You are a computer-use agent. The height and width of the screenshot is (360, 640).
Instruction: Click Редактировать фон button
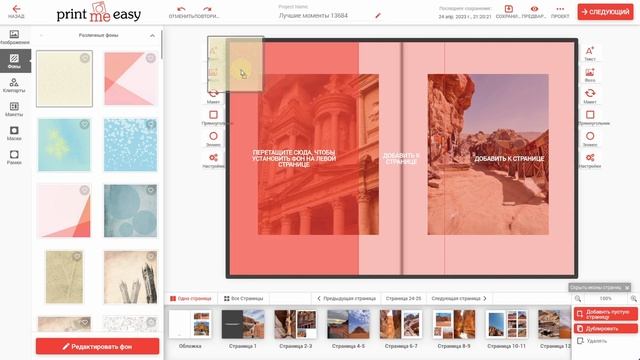[98, 347]
